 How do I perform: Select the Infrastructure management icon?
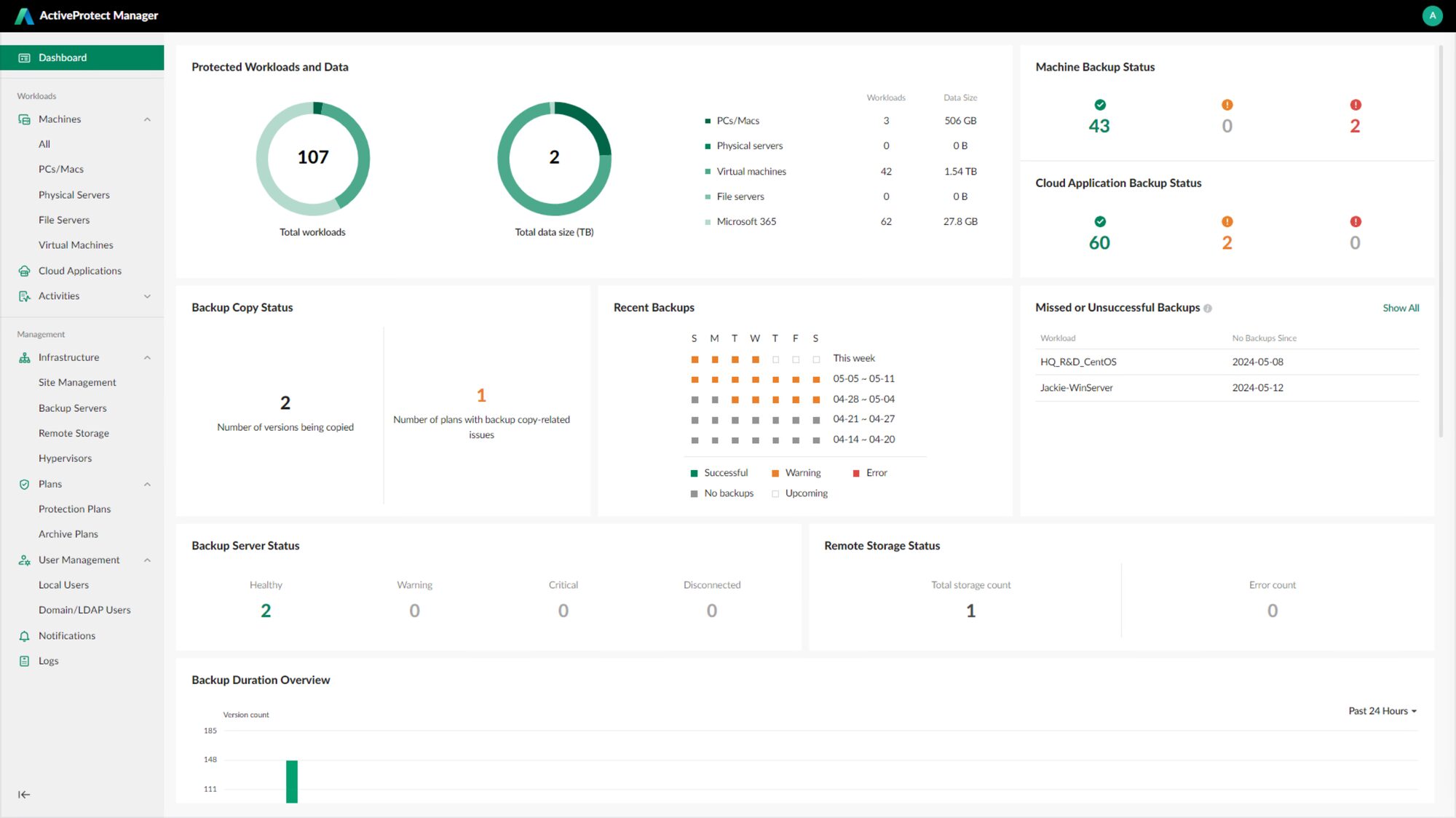click(x=24, y=357)
